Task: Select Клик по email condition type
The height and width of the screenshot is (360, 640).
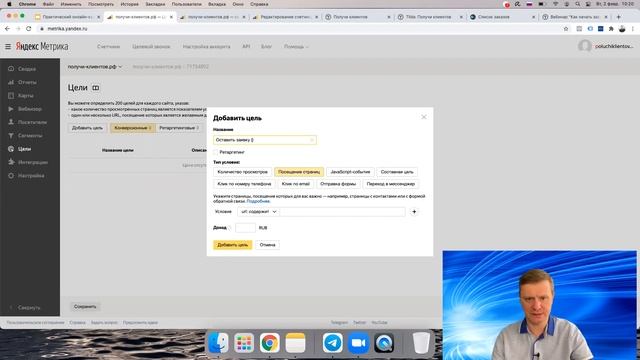Action: 296,184
